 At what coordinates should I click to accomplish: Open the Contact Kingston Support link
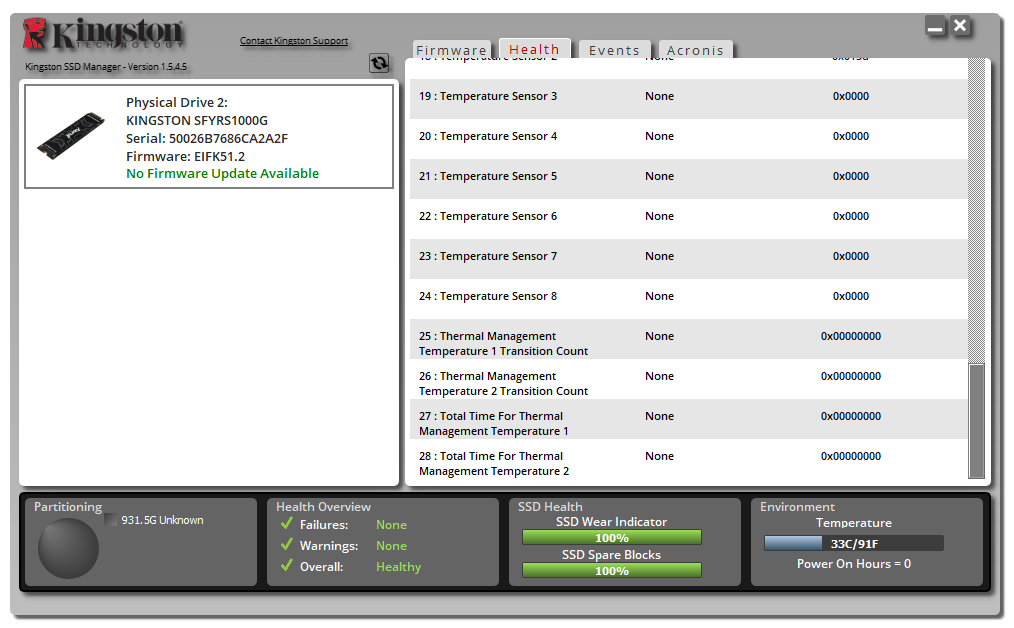[x=294, y=41]
